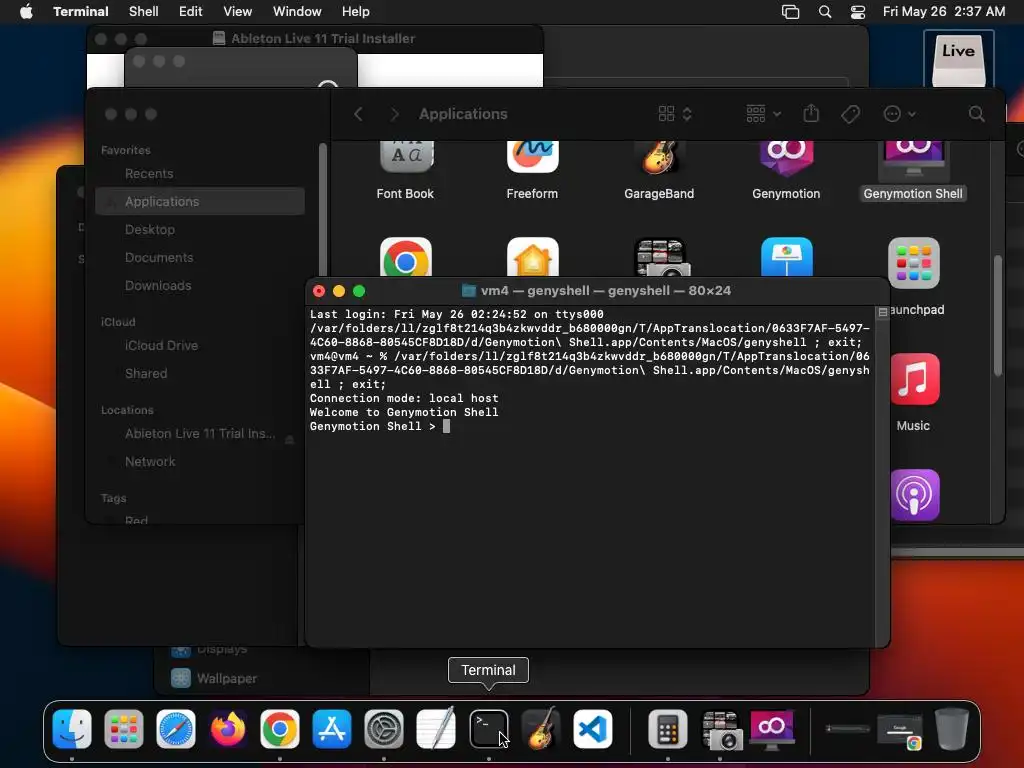Select Network in Finder sidebar
The image size is (1024, 768).
point(200,462)
